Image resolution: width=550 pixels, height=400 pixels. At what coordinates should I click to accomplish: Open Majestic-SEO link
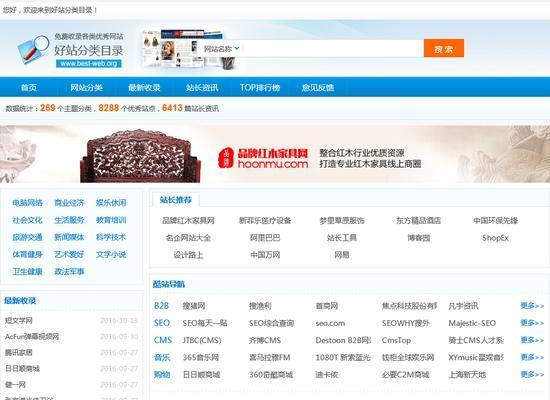[x=472, y=323]
